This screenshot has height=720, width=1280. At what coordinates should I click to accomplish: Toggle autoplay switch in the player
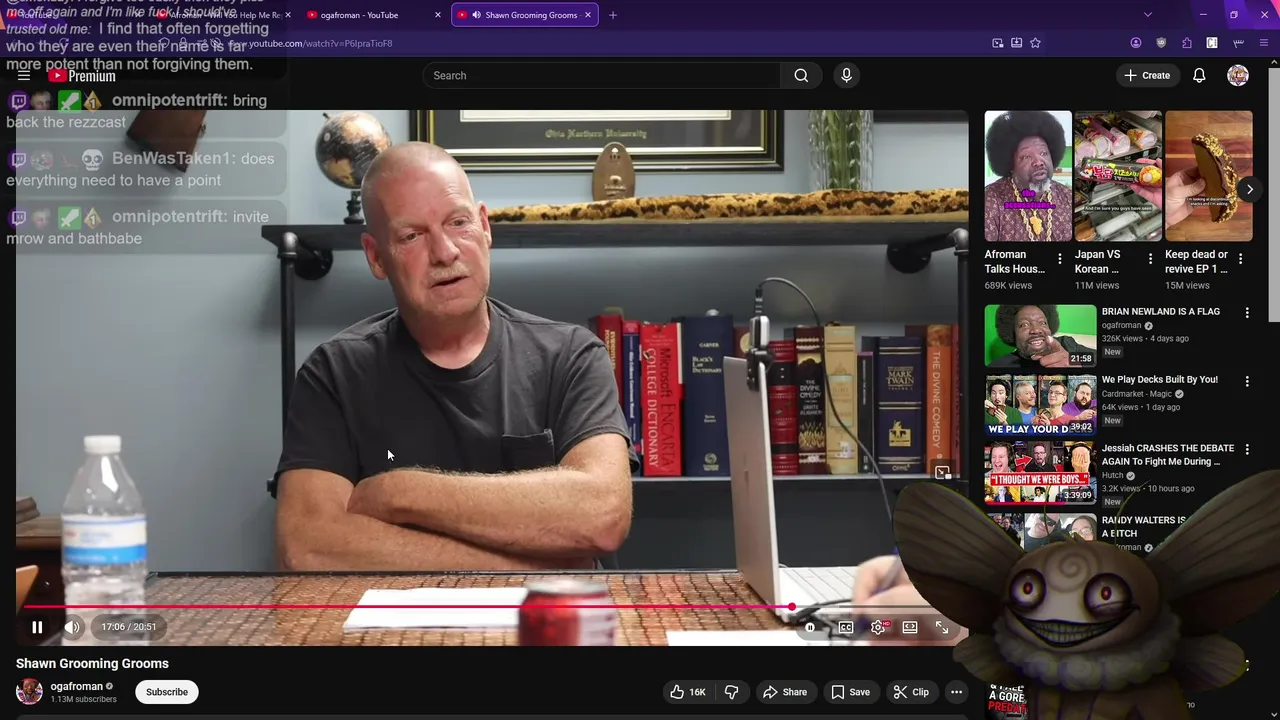pyautogui.click(x=810, y=627)
